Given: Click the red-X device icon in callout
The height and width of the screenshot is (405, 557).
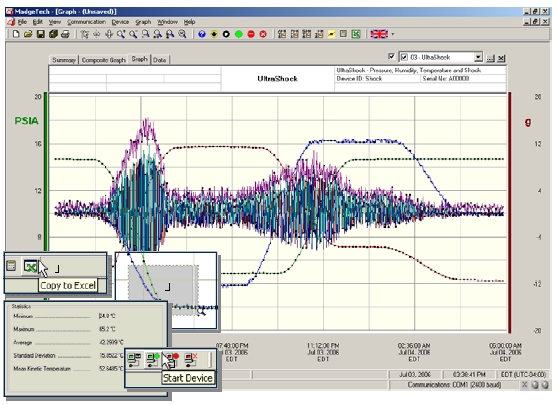Looking at the screenshot, I should [191, 360].
